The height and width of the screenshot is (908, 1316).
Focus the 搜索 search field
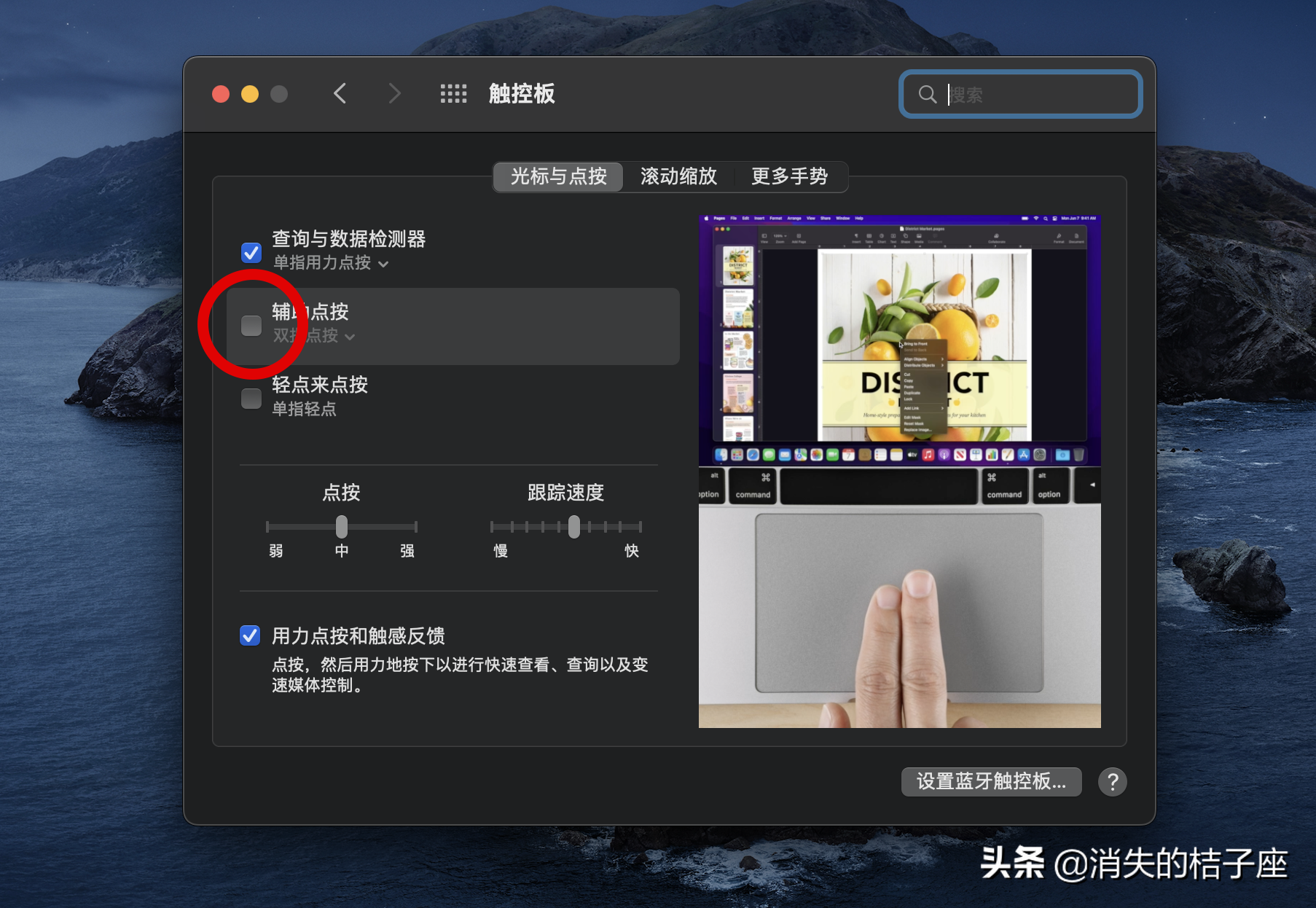(1020, 94)
